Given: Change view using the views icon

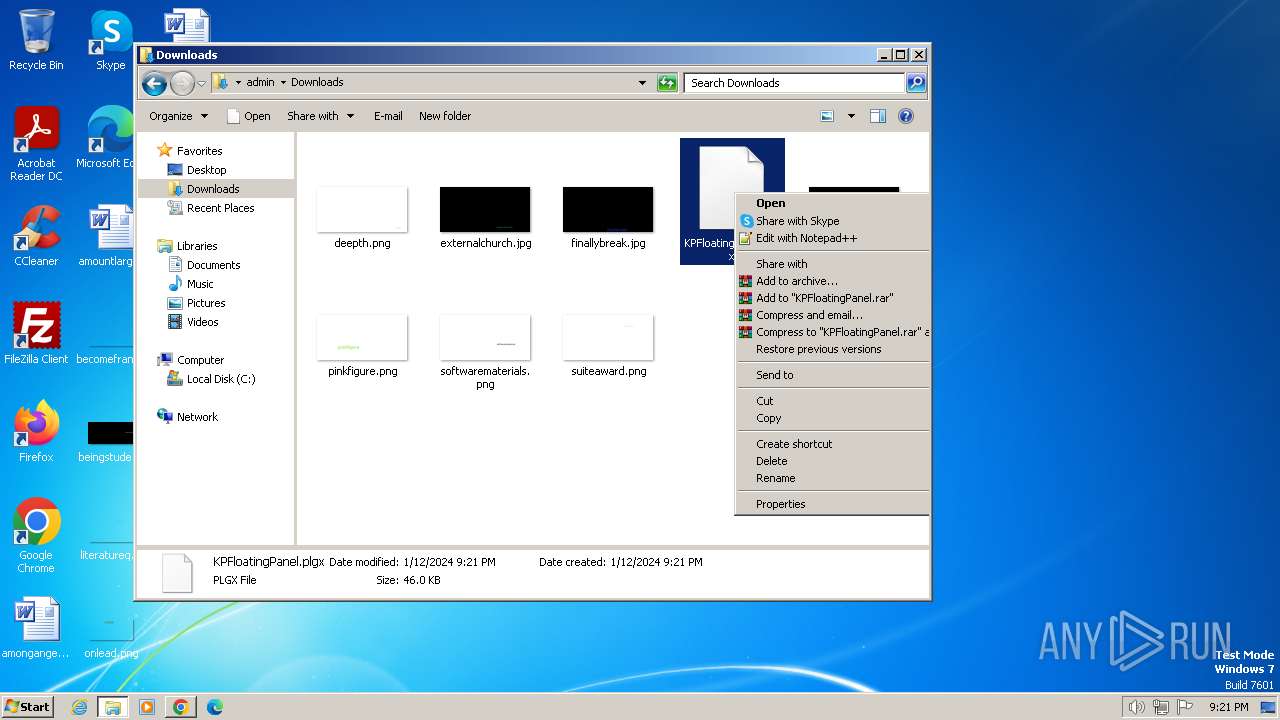Looking at the screenshot, I should tap(827, 116).
